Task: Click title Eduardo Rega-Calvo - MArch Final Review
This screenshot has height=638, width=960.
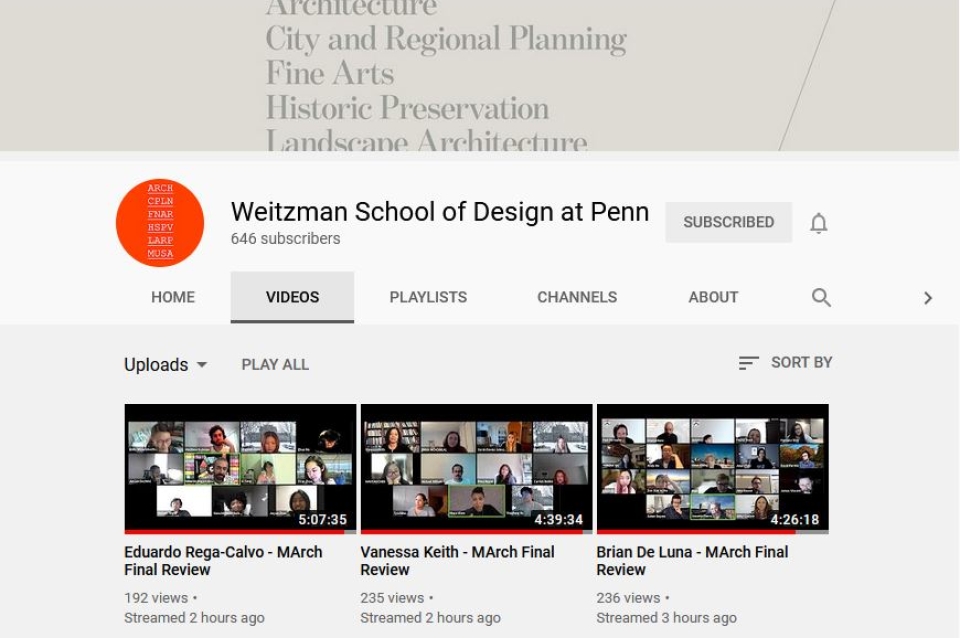Action: pyautogui.click(x=223, y=561)
